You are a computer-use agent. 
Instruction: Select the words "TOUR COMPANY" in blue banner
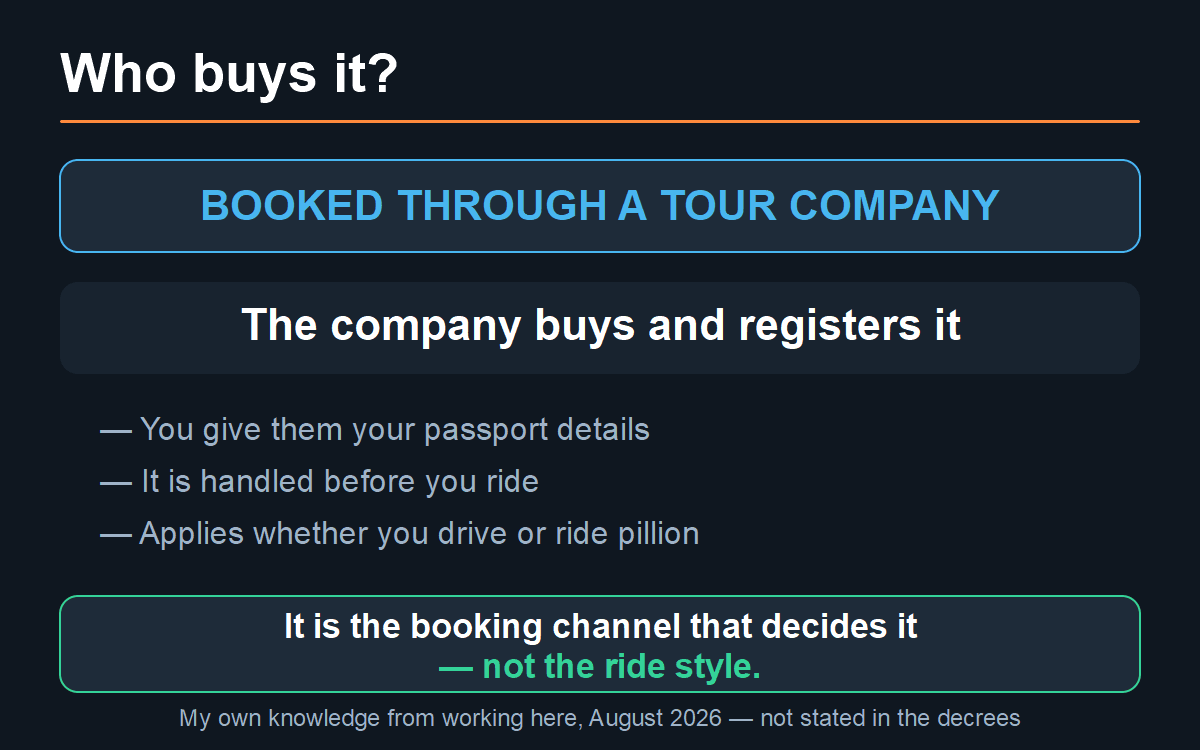click(829, 206)
